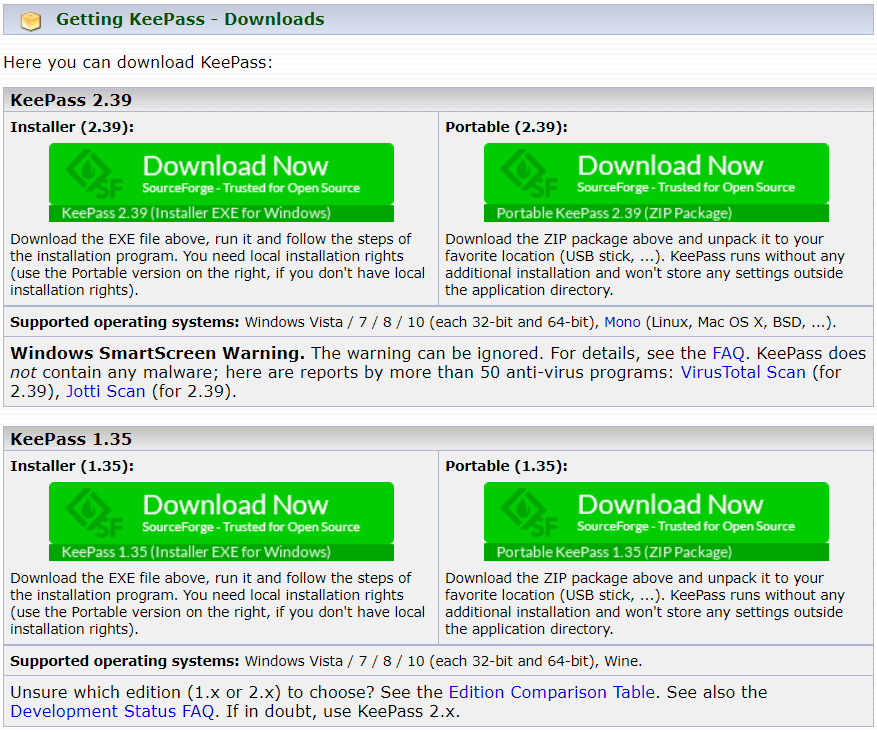Click 'Here you can download KeePass:' text
Image resolution: width=877 pixels, height=732 pixels.
coord(138,62)
